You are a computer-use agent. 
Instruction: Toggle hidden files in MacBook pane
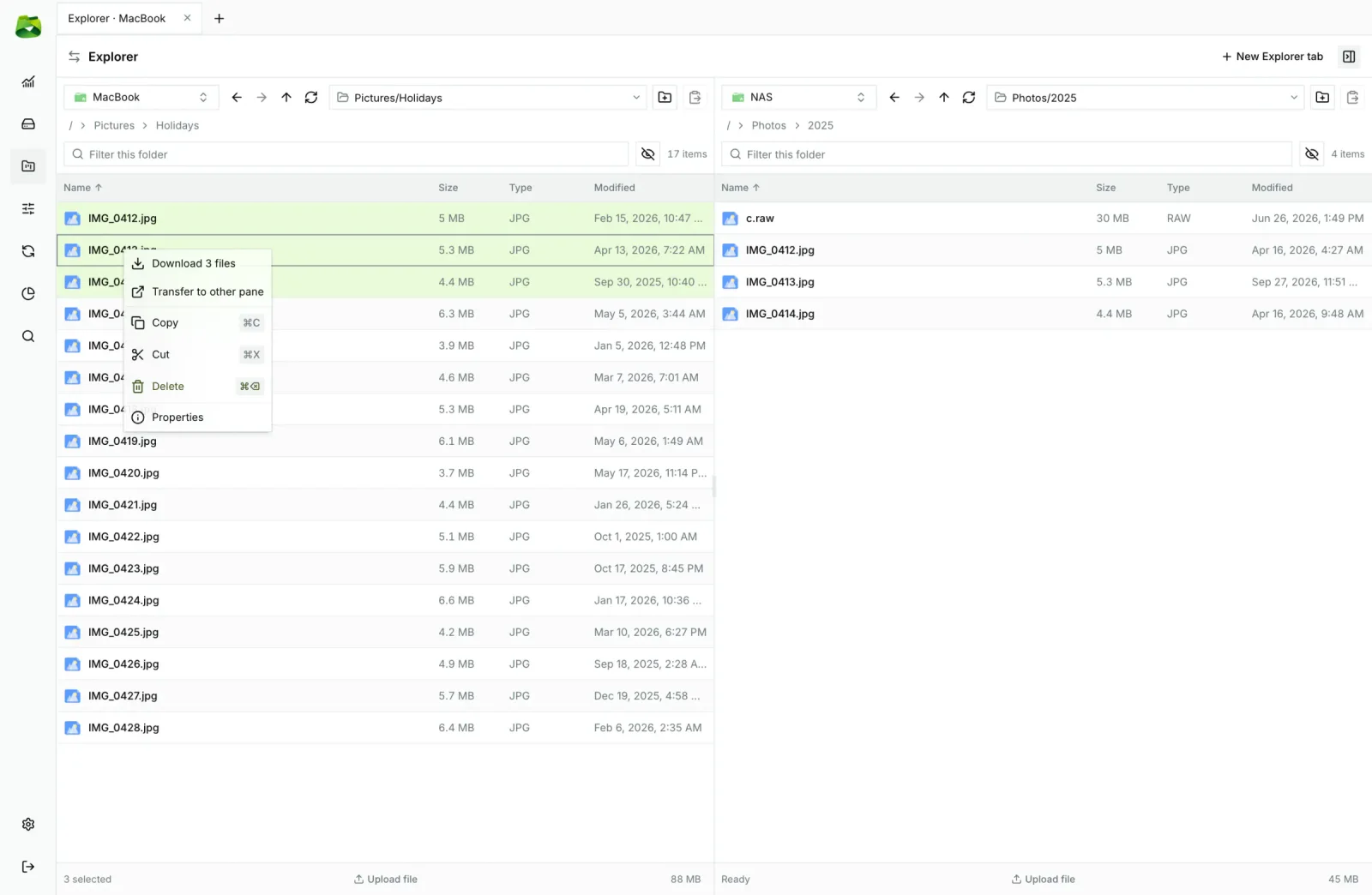[648, 154]
